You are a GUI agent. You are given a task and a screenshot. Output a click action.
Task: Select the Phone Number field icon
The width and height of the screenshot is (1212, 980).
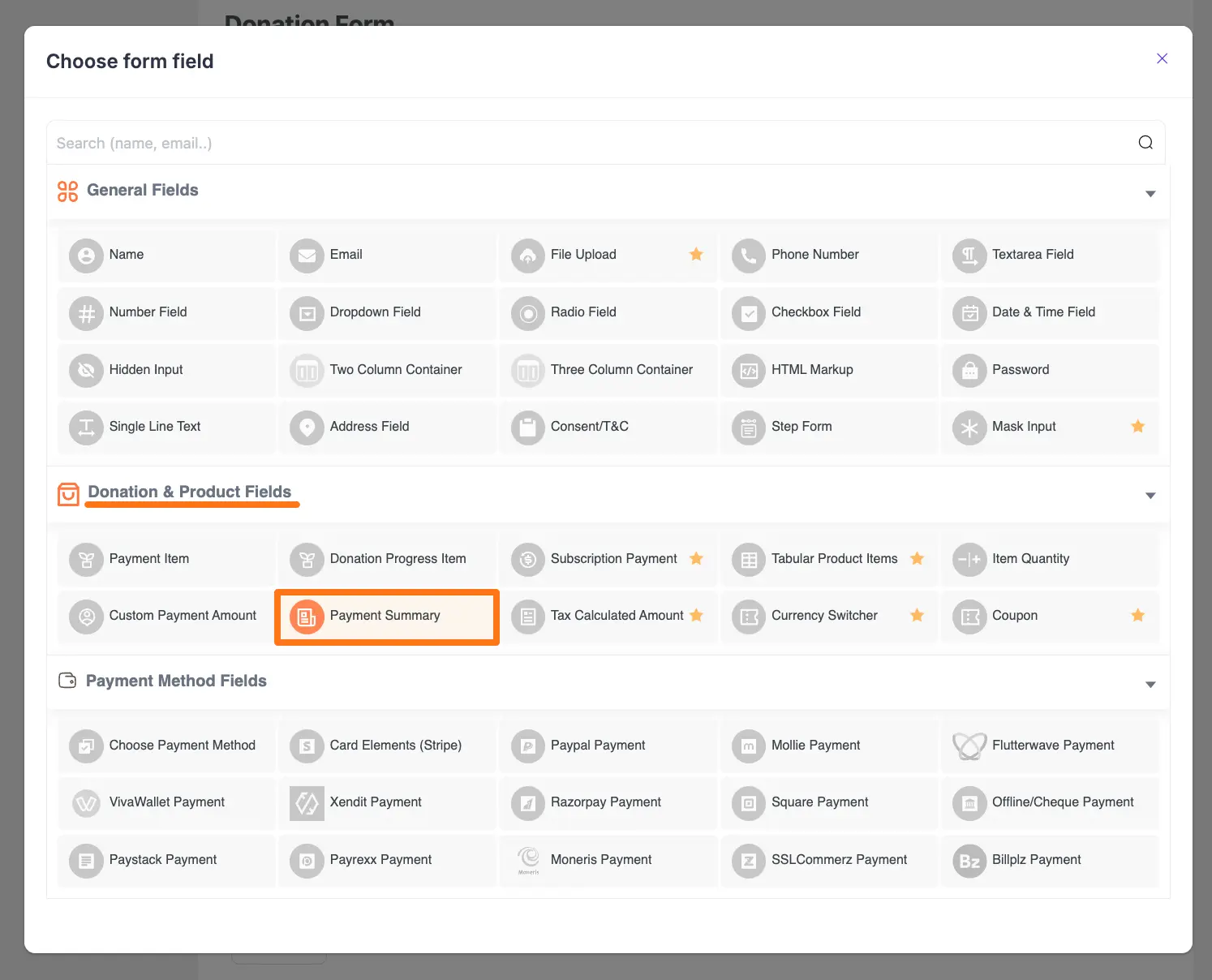point(748,255)
